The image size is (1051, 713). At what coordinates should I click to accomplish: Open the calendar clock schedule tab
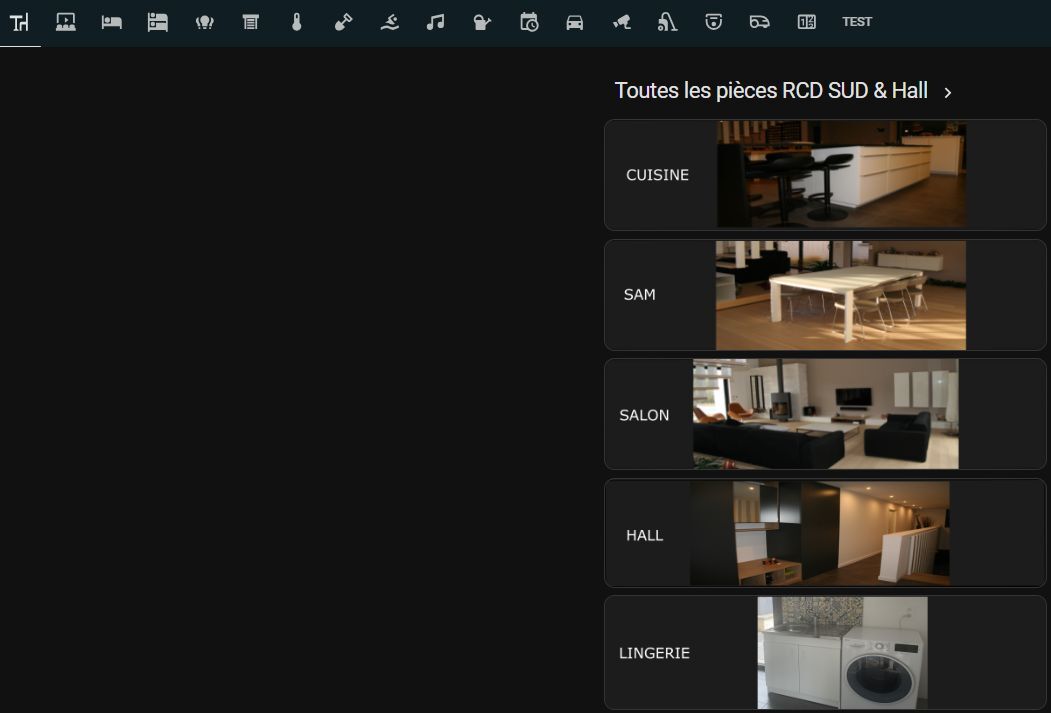[x=529, y=22]
